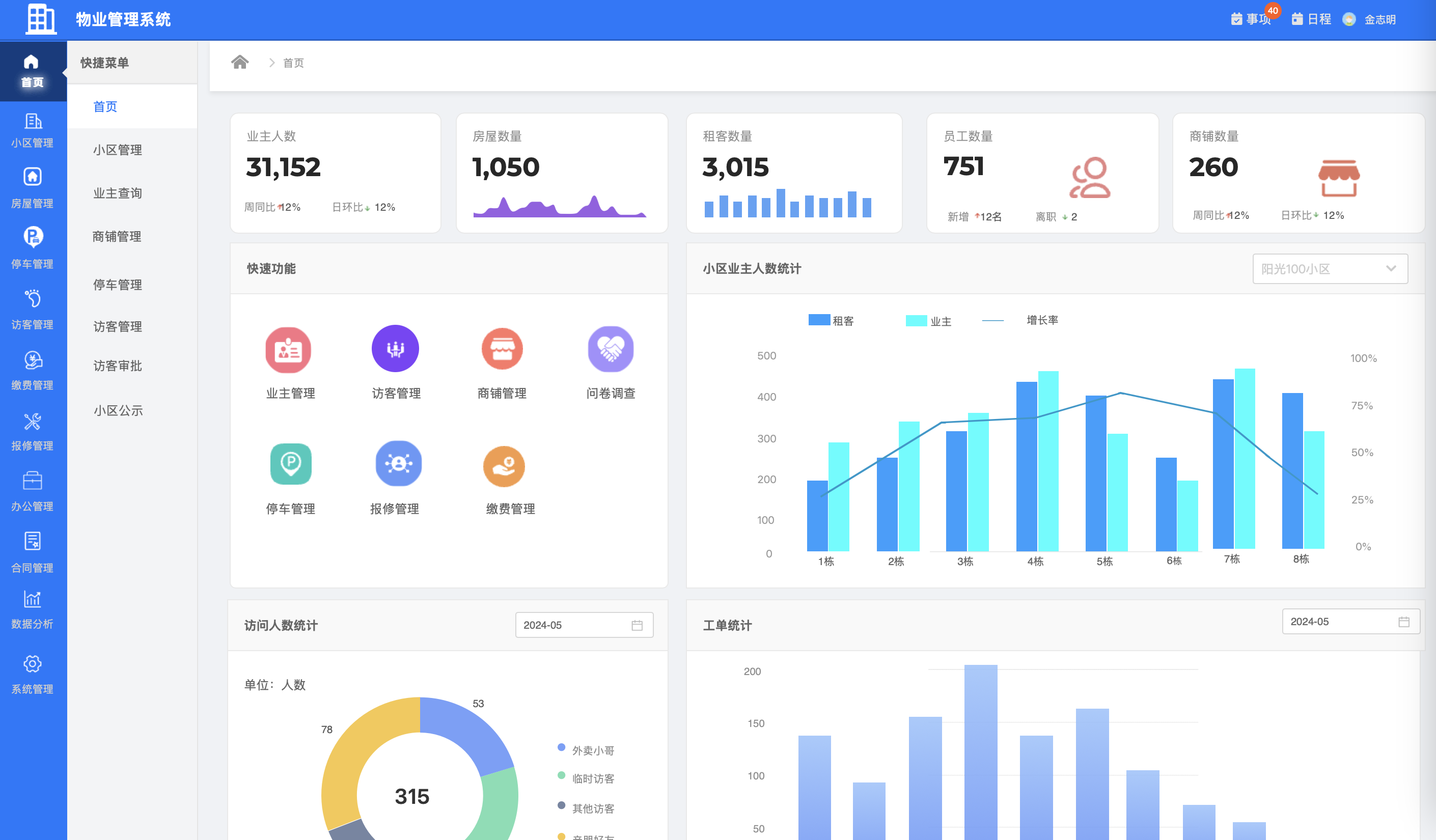Open 办公管理 in the blue sidebar
1436x840 pixels.
pos(33,492)
